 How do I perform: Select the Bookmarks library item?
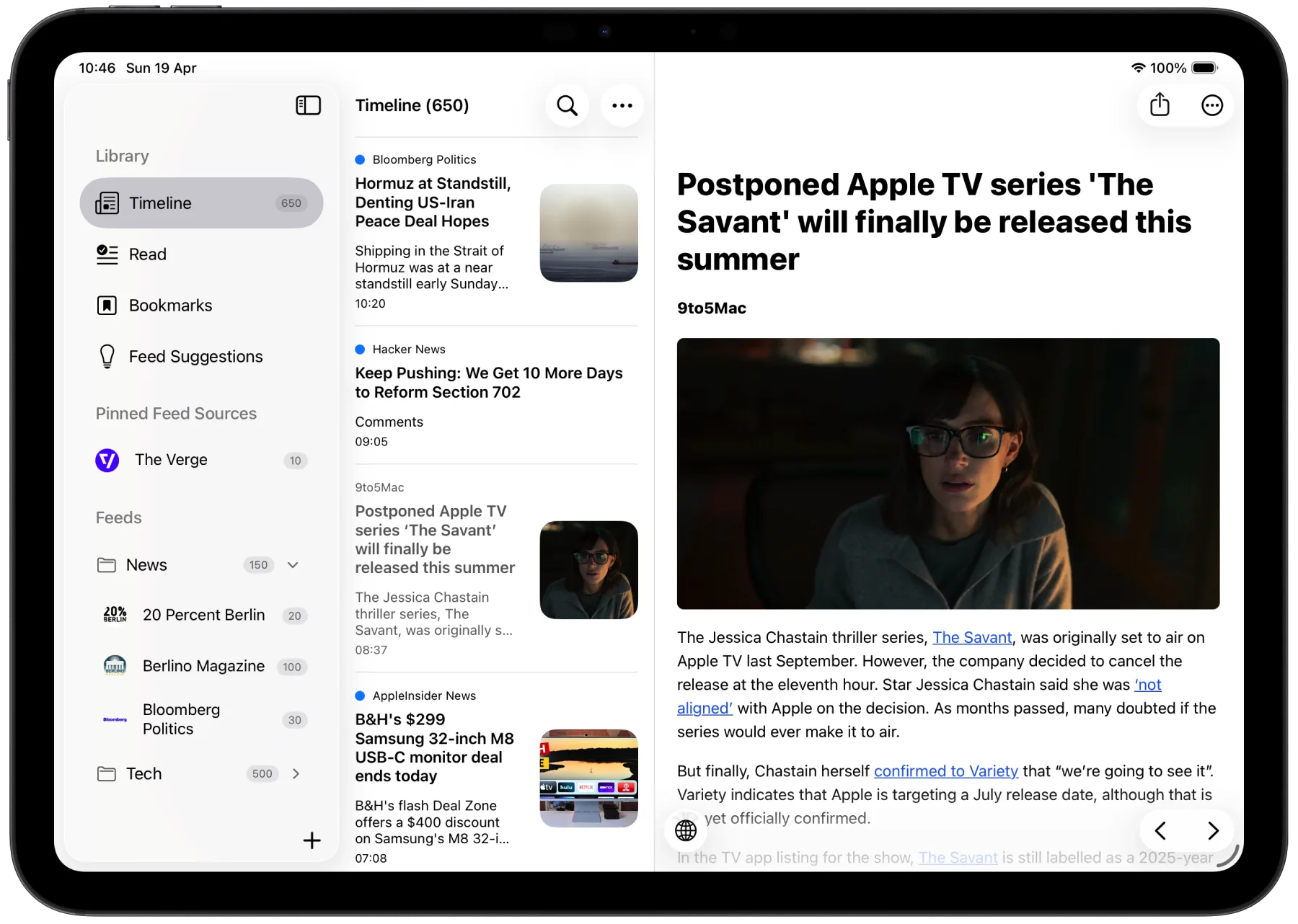coord(170,305)
